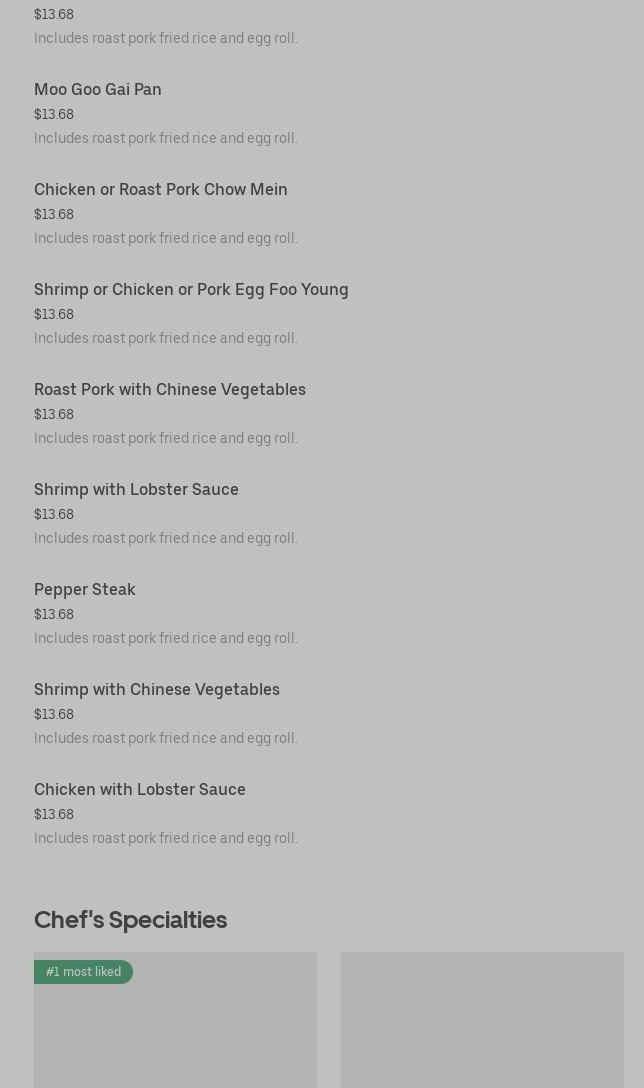Click the price below the Egg Foo Young item
This screenshot has width=644, height=1088.
(x=54, y=315)
